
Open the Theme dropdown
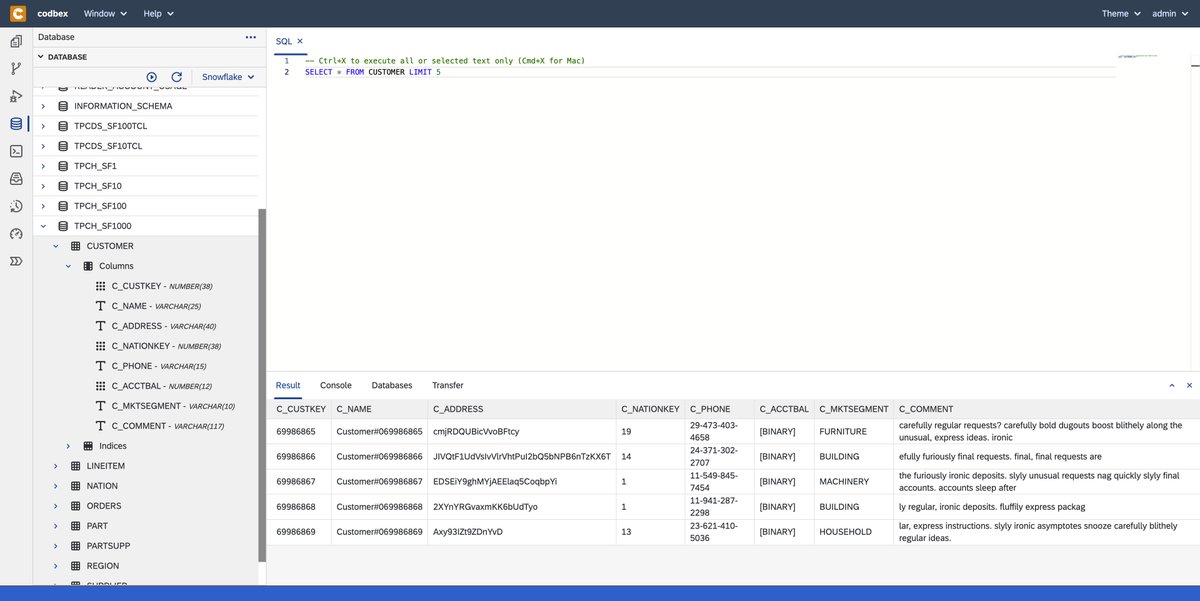pos(1121,14)
